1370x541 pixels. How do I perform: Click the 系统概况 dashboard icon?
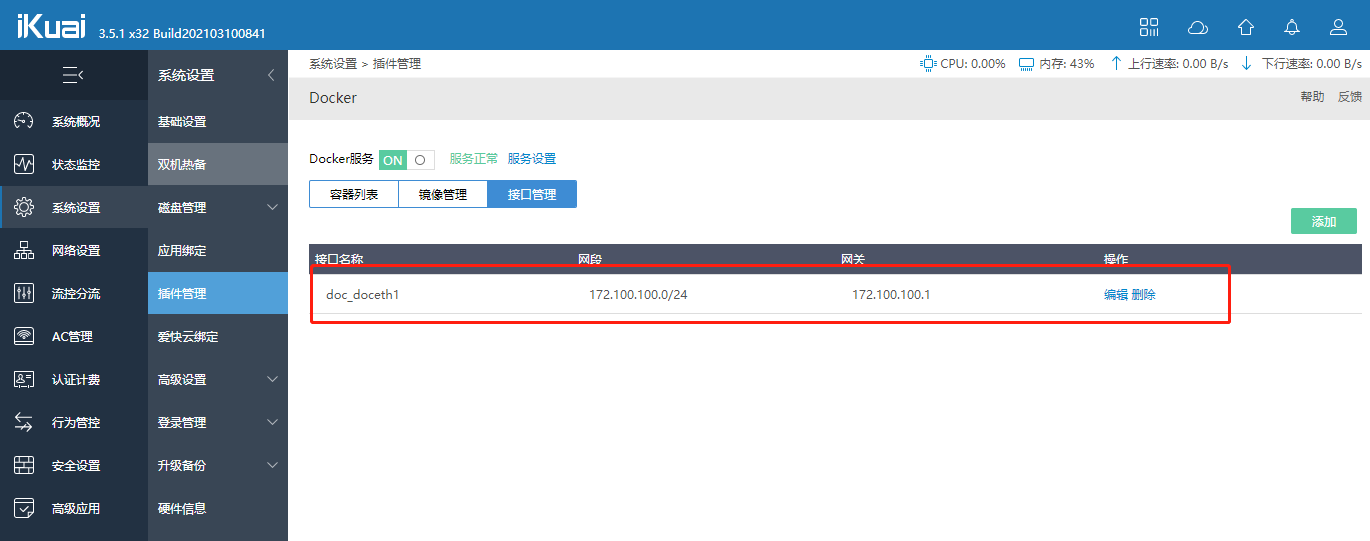(24, 122)
